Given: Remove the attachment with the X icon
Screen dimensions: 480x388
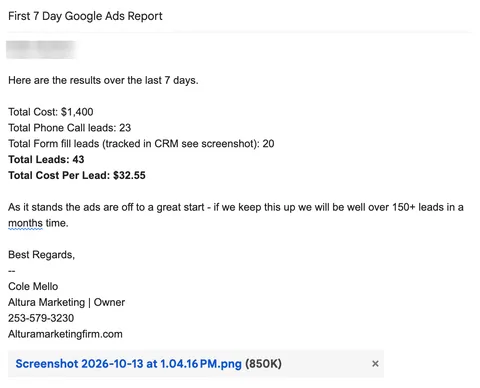Looking at the screenshot, I should (375, 364).
